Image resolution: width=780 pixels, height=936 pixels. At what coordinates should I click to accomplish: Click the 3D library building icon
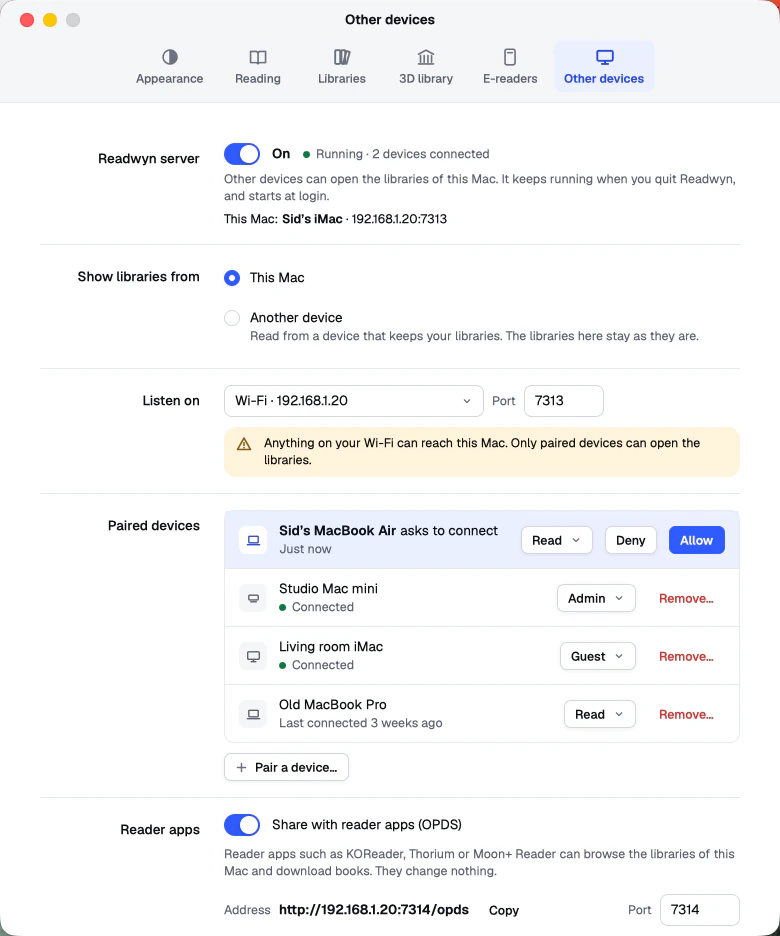tap(426, 57)
